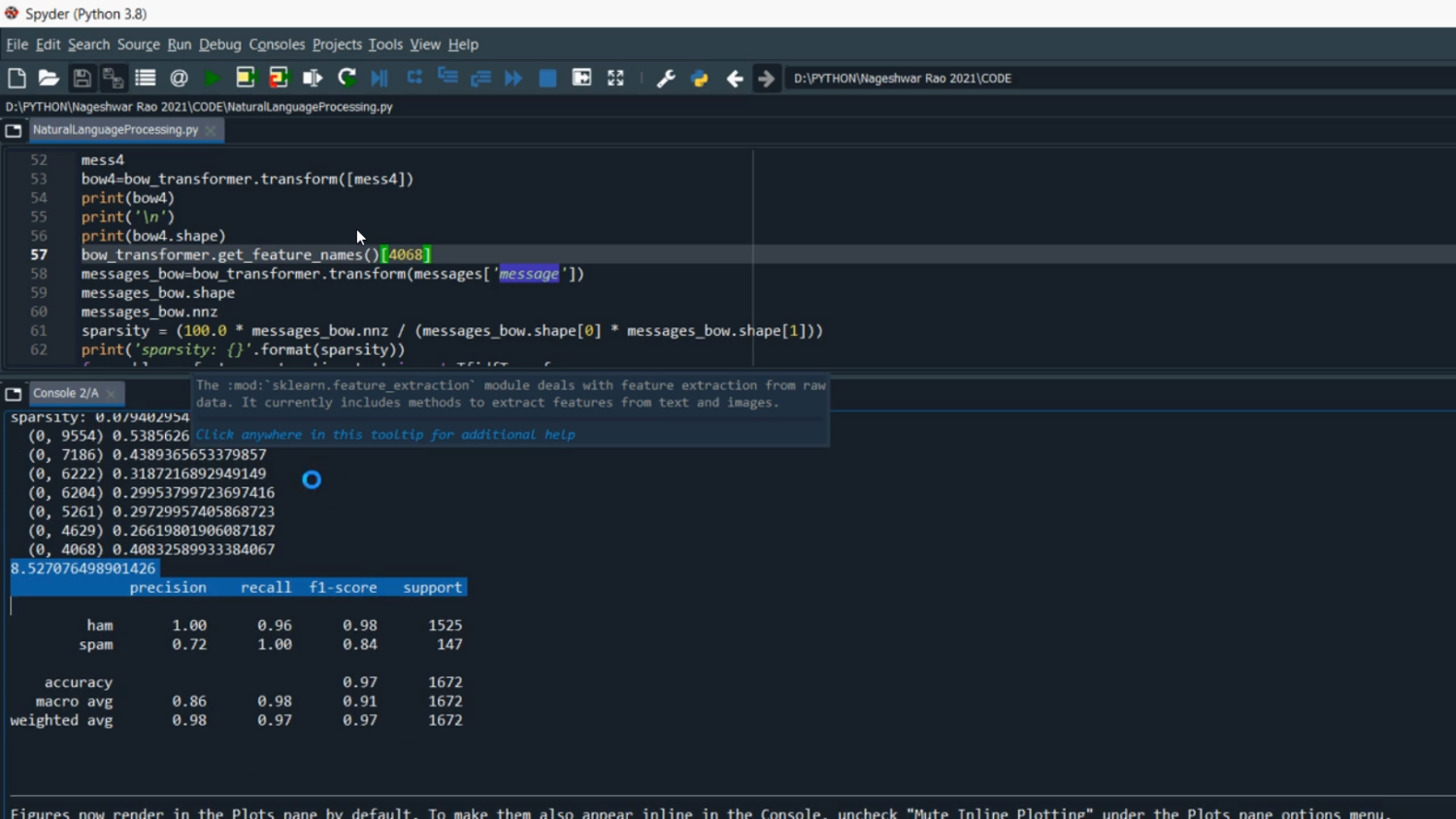Click the back arrow in toolbar
The height and width of the screenshot is (819, 1456).
[735, 79]
